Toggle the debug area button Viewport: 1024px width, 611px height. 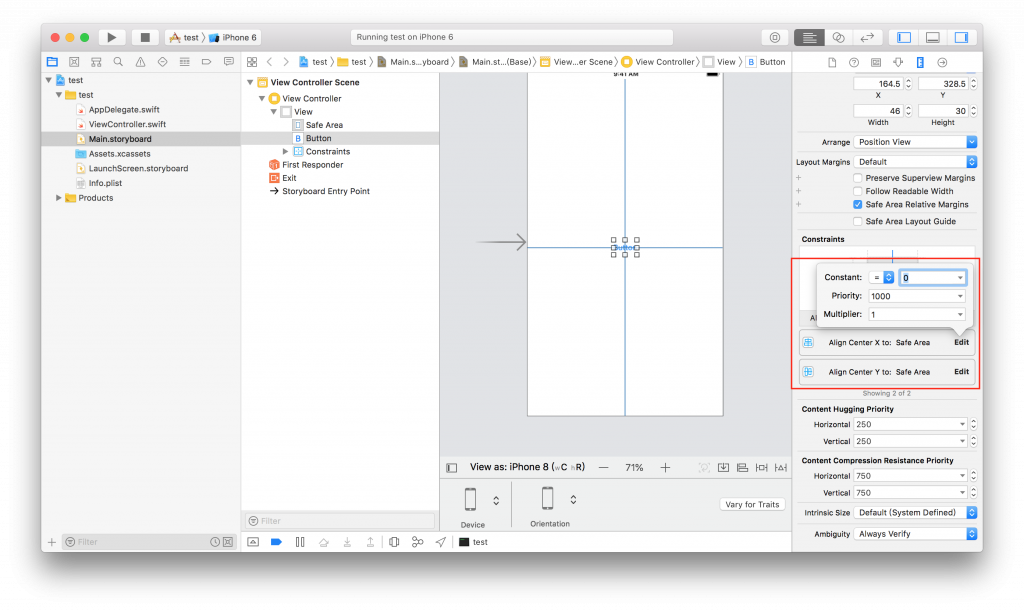click(933, 37)
